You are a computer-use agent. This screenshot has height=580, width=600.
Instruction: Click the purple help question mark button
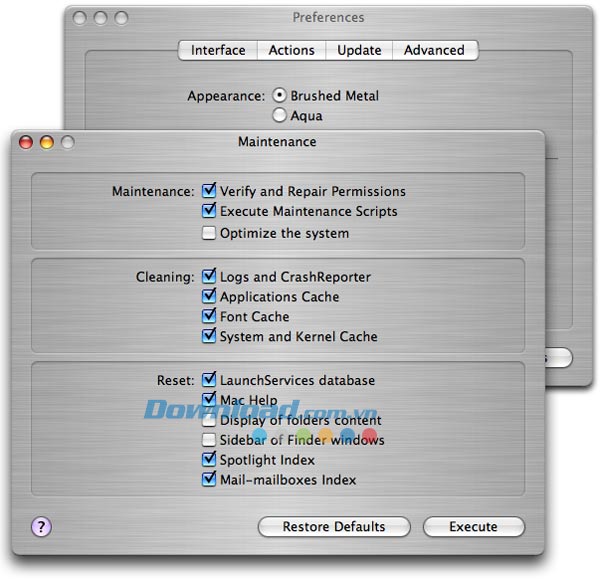click(41, 527)
